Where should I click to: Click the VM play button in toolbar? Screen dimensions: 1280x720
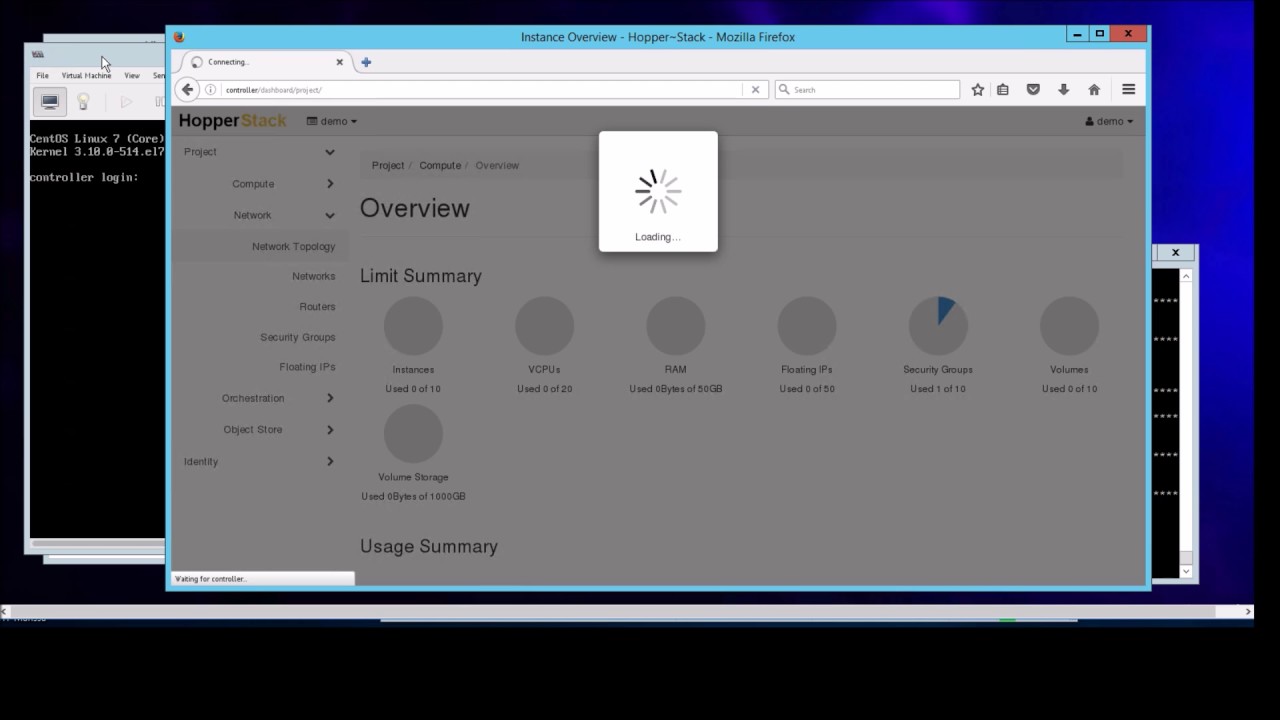pyautogui.click(x=126, y=101)
